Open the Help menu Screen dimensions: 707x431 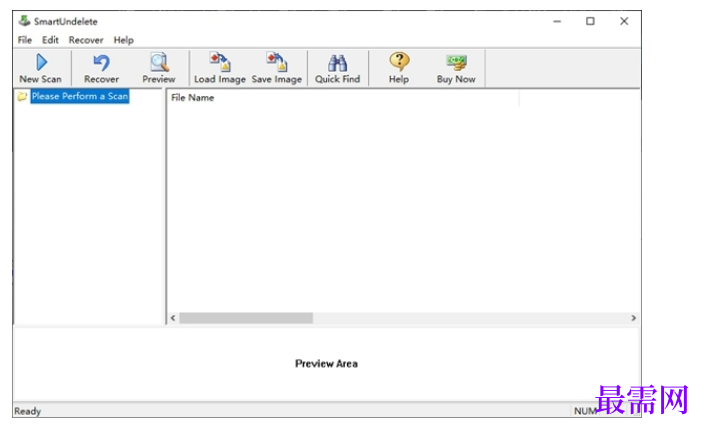click(x=124, y=40)
